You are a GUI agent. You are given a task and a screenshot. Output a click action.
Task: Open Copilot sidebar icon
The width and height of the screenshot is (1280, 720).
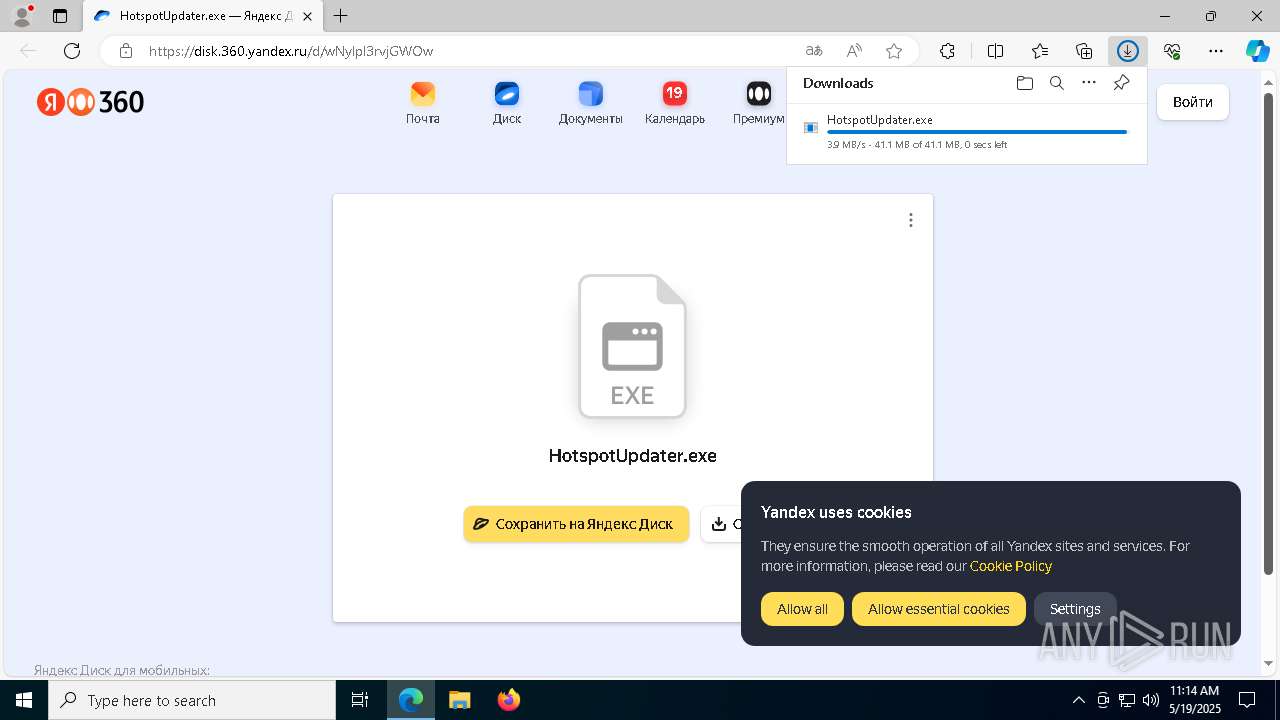(1257, 51)
